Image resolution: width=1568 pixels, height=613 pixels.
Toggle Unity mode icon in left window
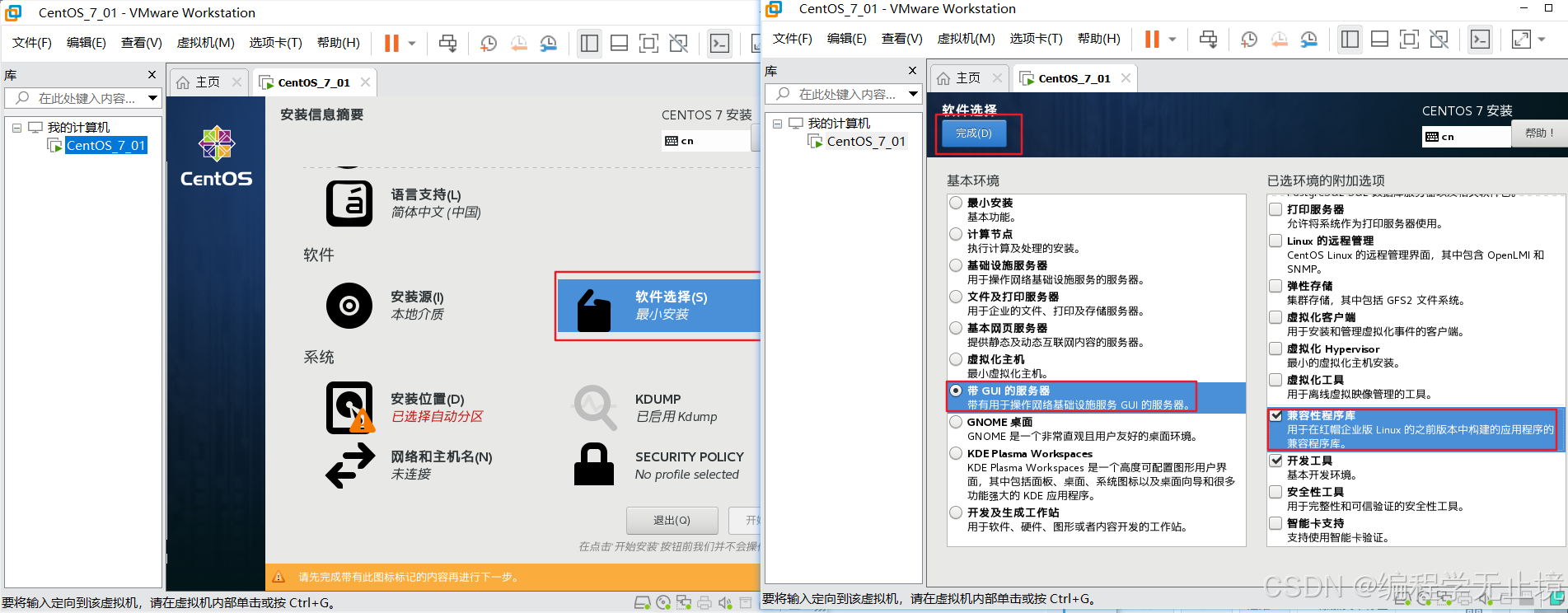tap(678, 43)
